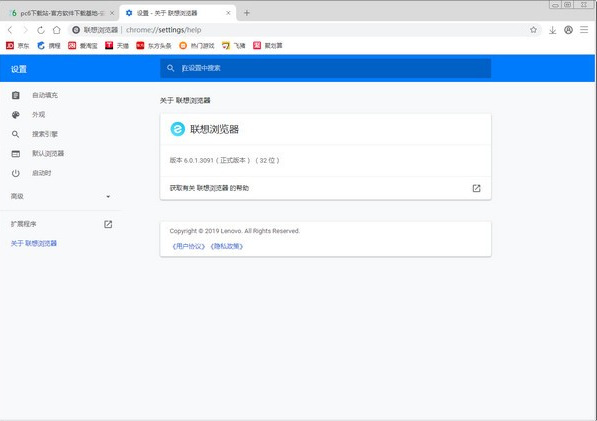The height and width of the screenshot is (421, 597).
Task: Open the 携程 bookmark
Action: pyautogui.click(x=49, y=46)
